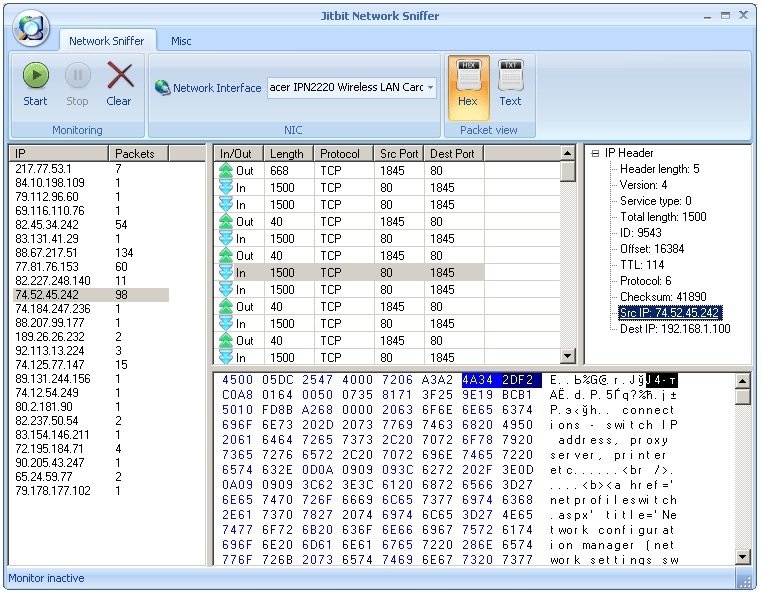Click highlighted hex bytes 4A34 2DF2
762x594 pixels.
(502, 380)
